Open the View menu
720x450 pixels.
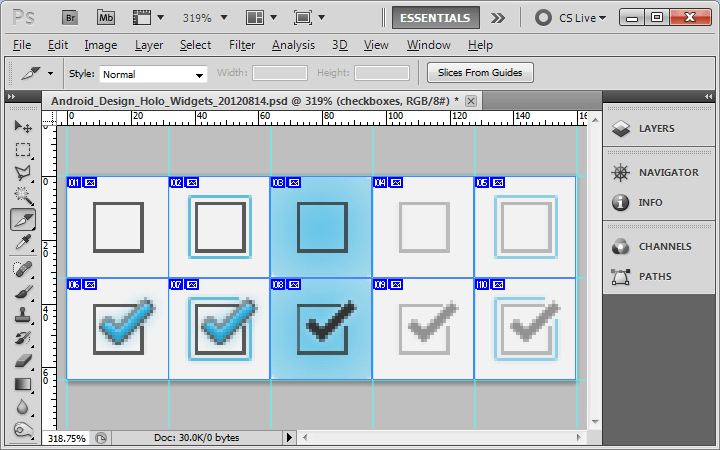click(x=376, y=45)
